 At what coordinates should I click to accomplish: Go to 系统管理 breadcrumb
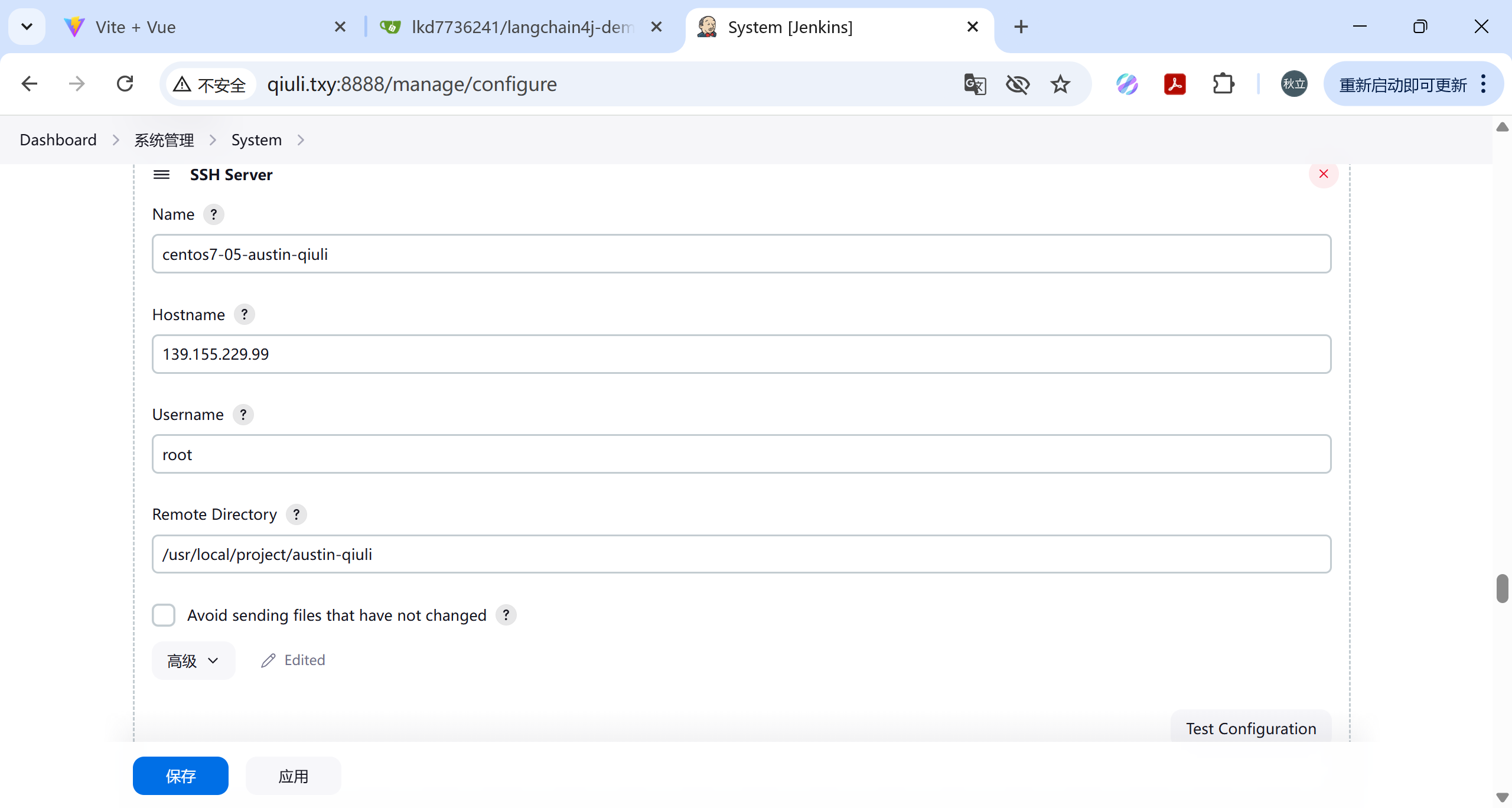164,140
